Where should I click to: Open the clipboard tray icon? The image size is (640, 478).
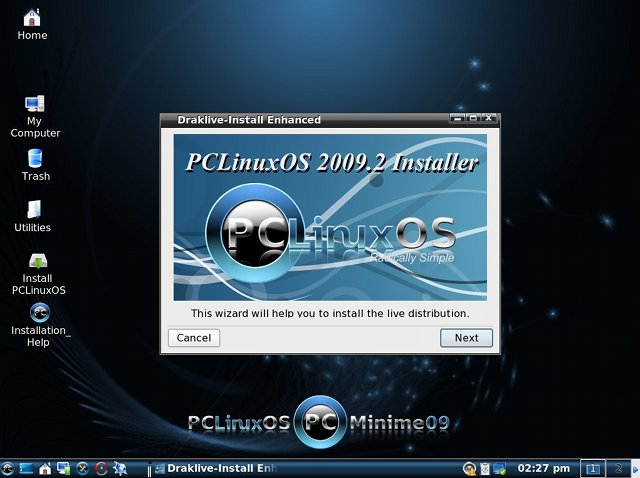pyautogui.click(x=484, y=469)
